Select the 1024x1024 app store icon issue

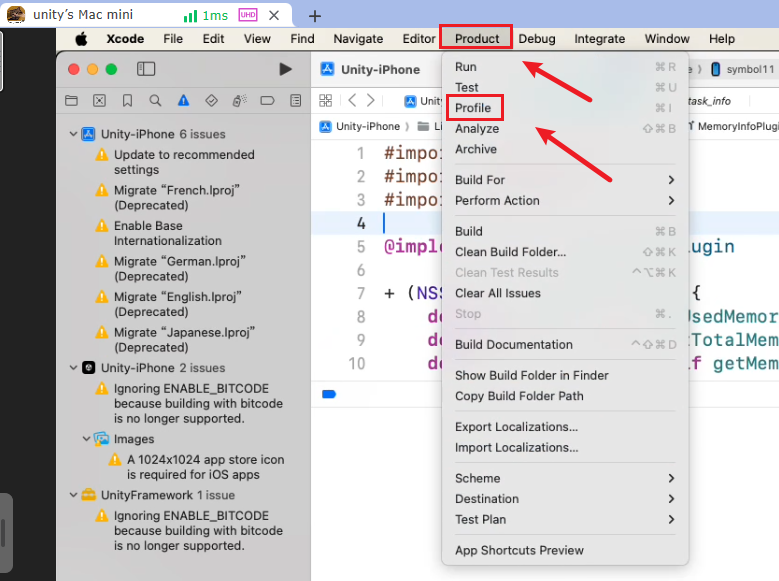205,467
